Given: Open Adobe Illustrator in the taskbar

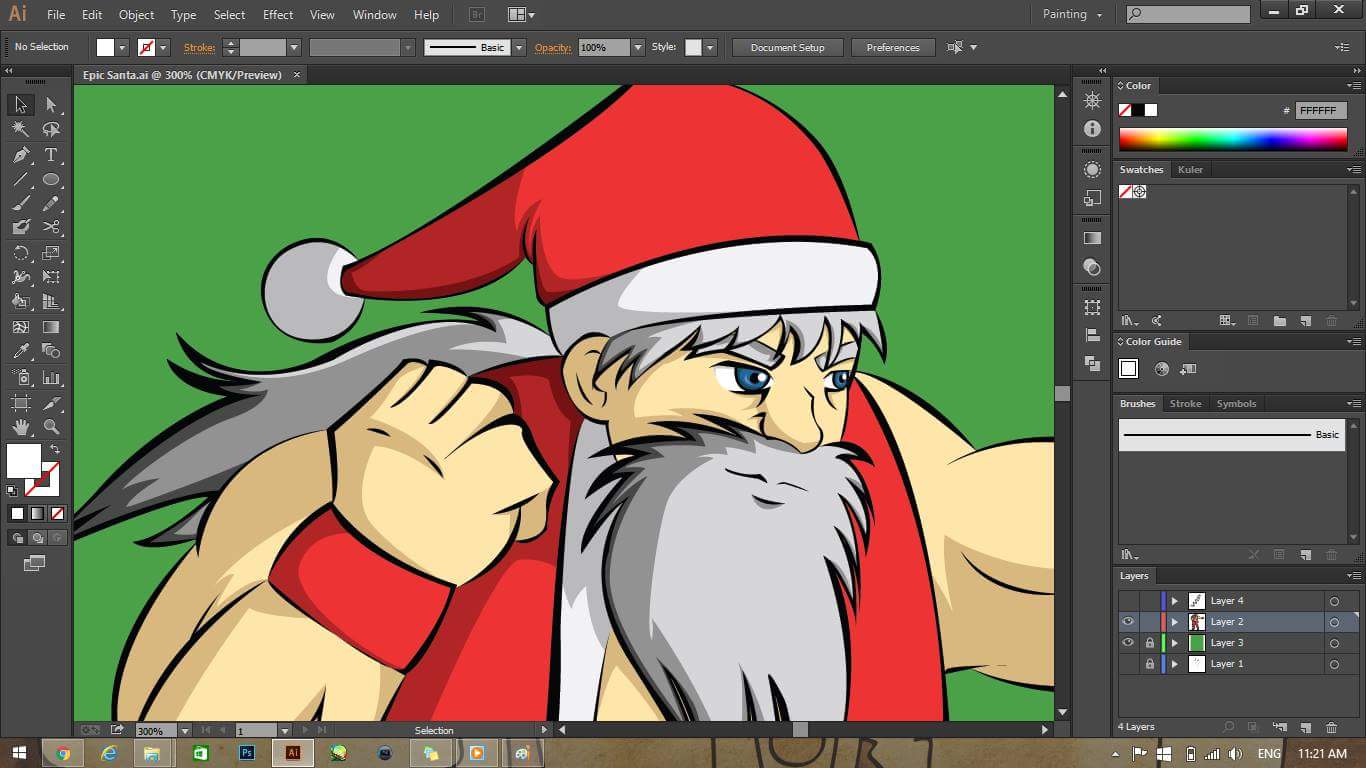Looking at the screenshot, I should point(293,753).
